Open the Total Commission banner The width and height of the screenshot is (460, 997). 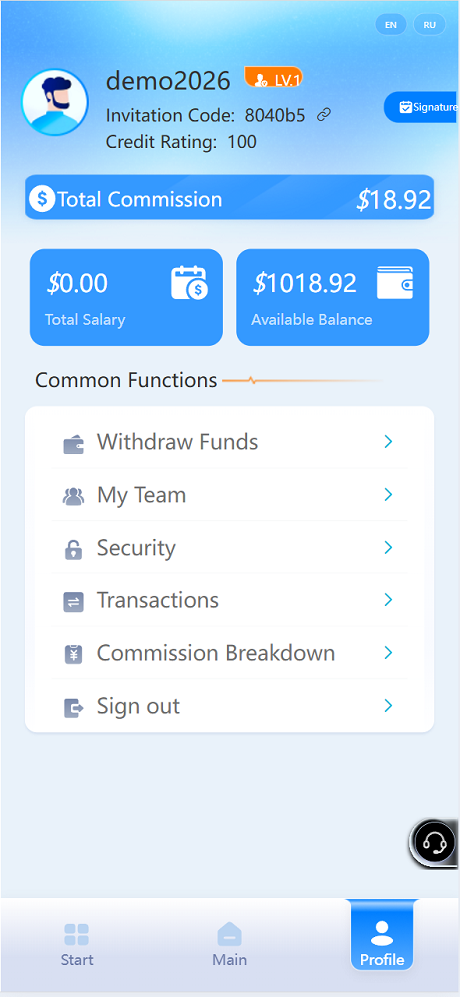click(230, 198)
